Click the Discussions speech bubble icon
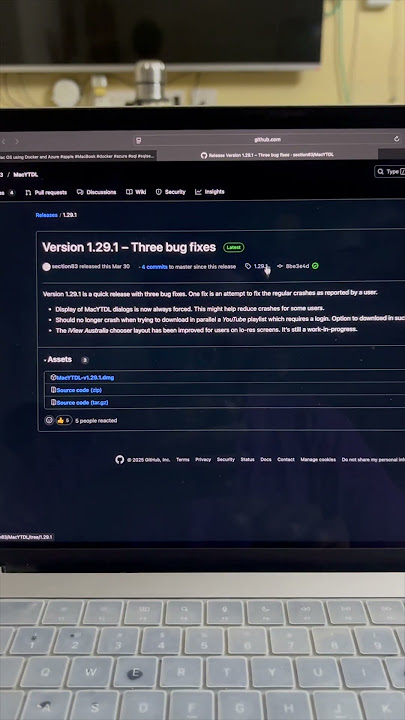The height and width of the screenshot is (720, 405). pyautogui.click(x=80, y=192)
